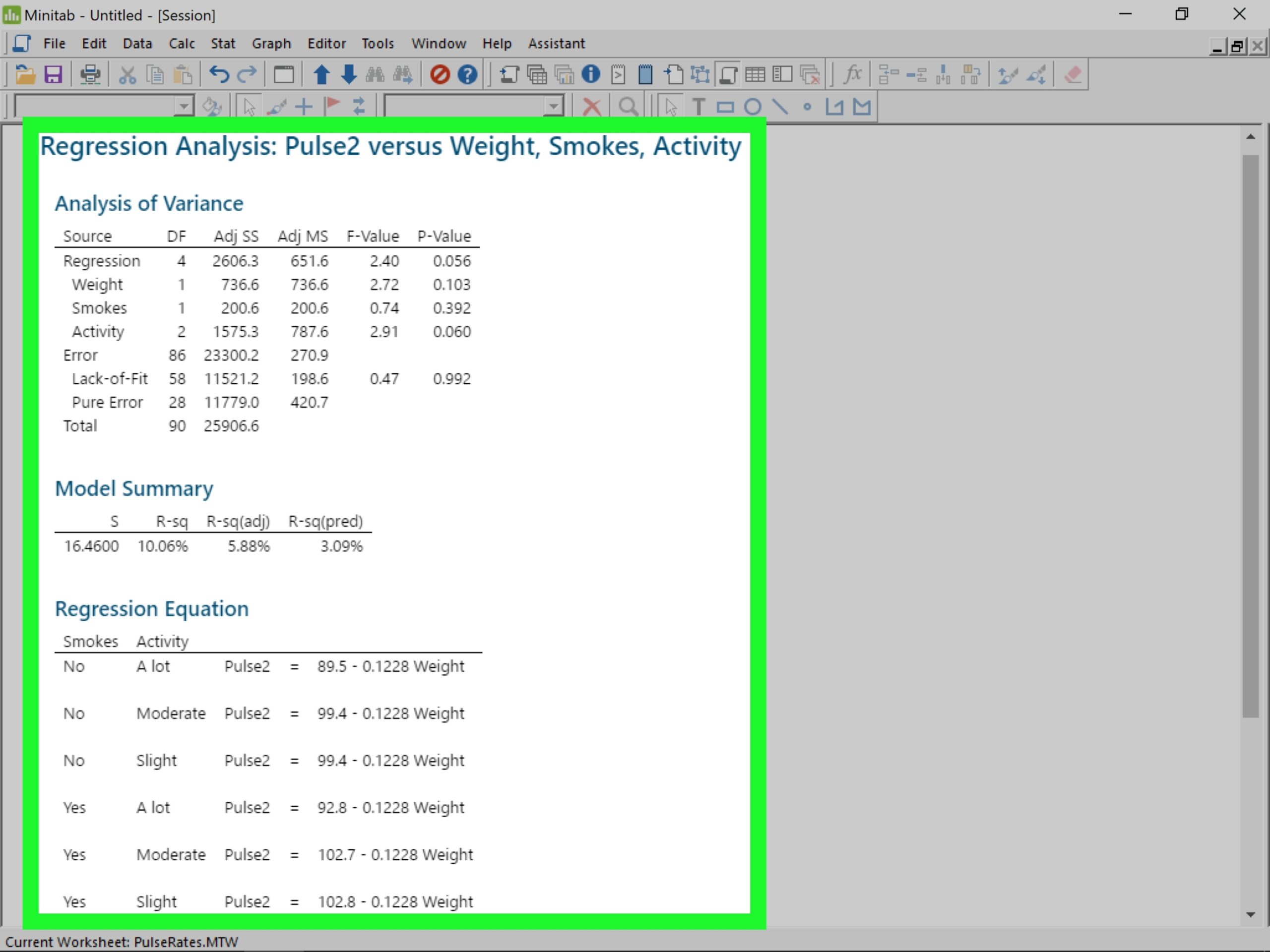Click the red Flag icon
1270x952 pixels.
pyautogui.click(x=331, y=107)
